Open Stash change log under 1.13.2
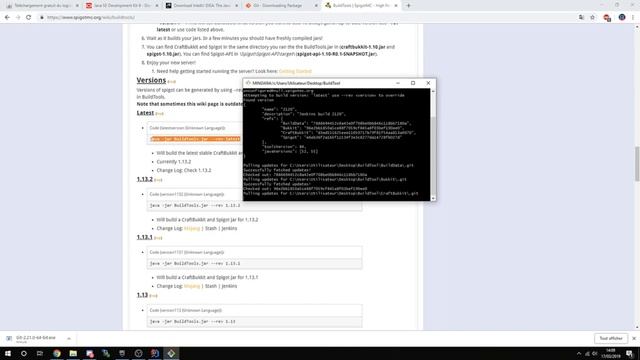Screen dimensions: 640x360 211,229
